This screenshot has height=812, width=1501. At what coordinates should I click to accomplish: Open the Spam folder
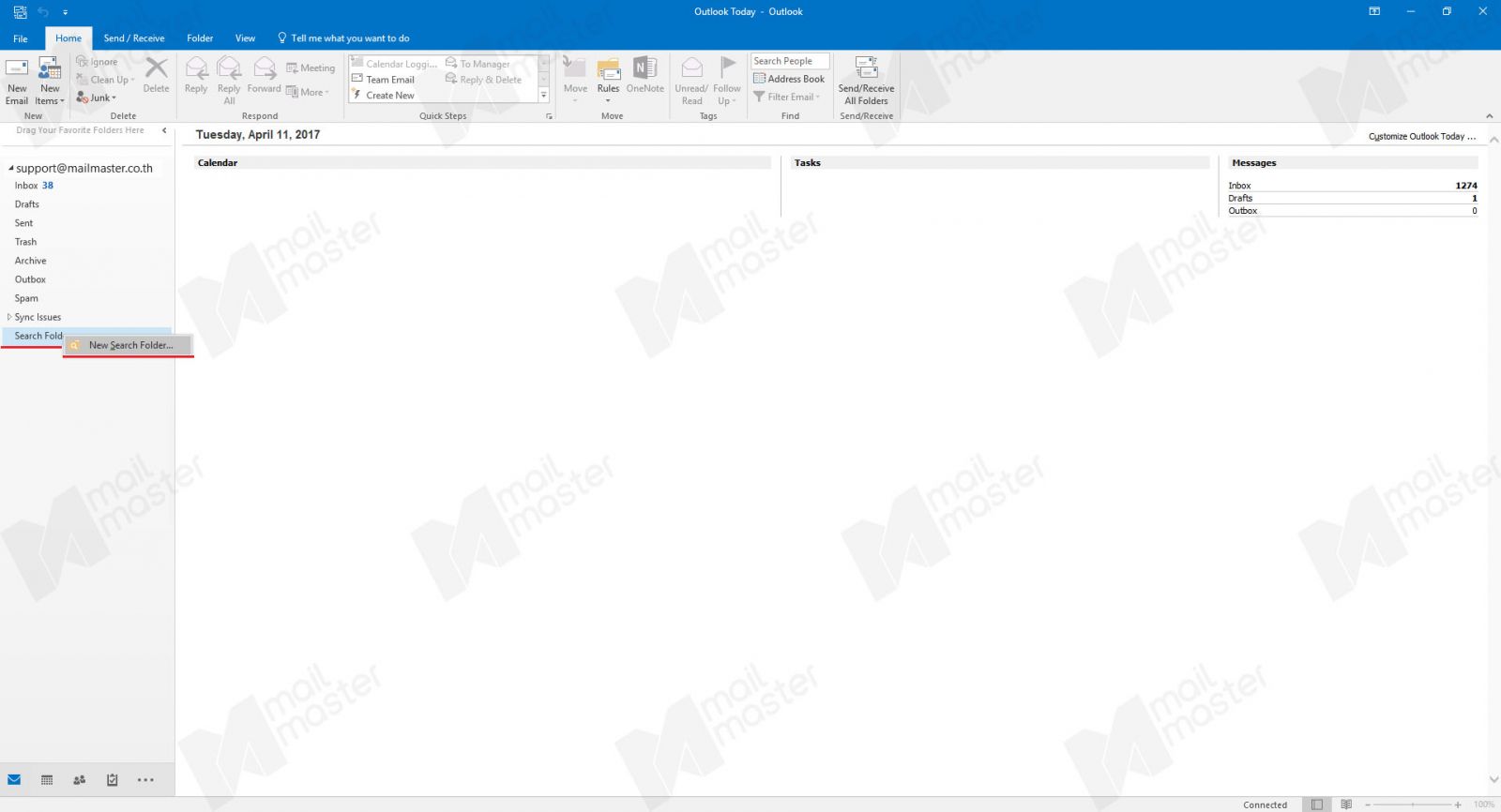(26, 298)
